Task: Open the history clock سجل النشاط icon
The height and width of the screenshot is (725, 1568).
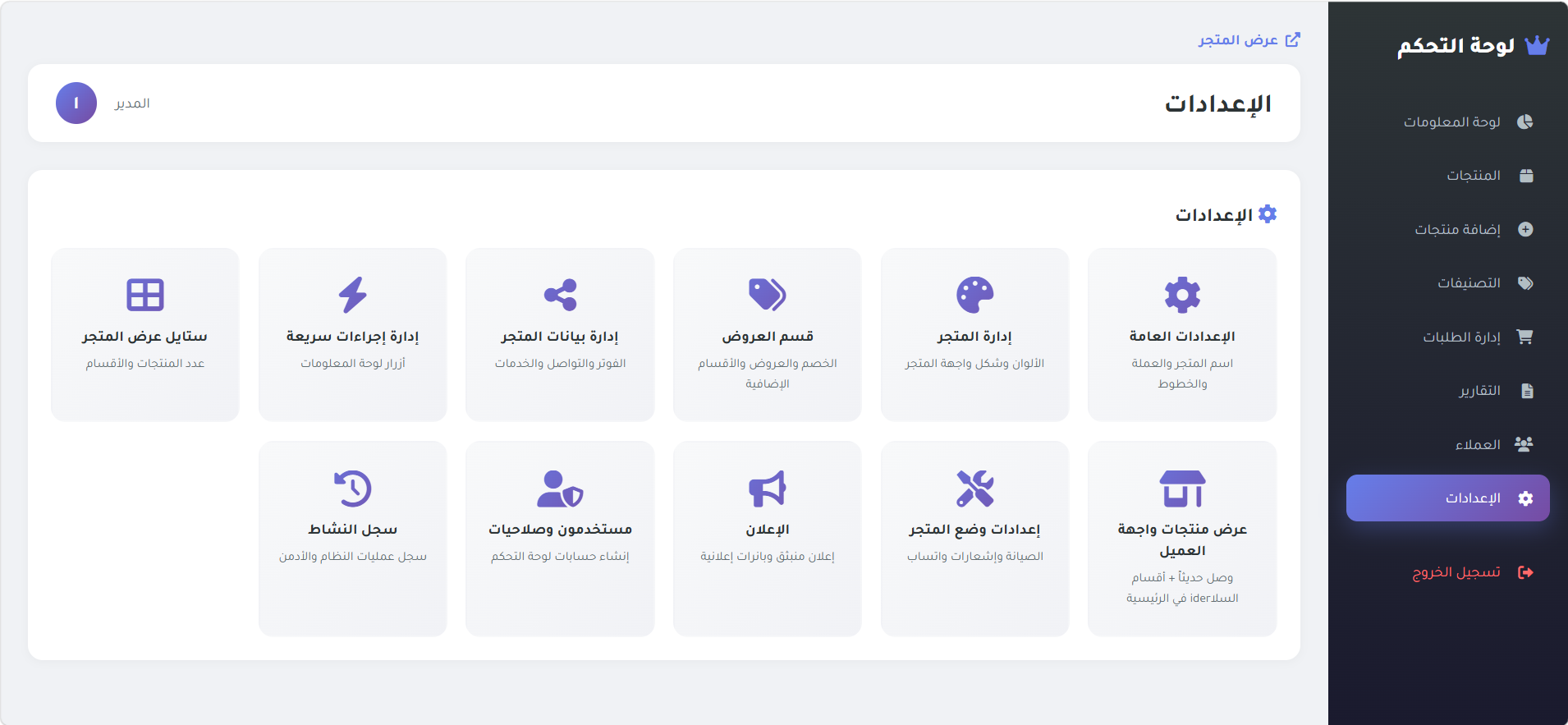Action: tap(353, 489)
